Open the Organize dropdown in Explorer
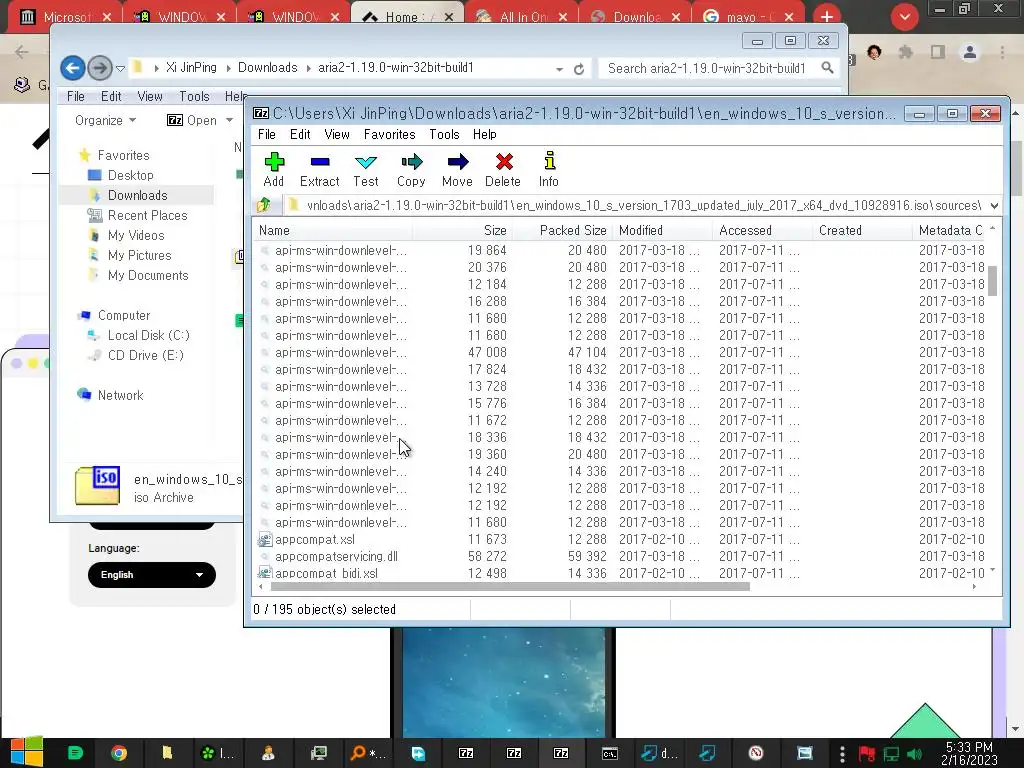The width and height of the screenshot is (1024, 768). pos(105,120)
